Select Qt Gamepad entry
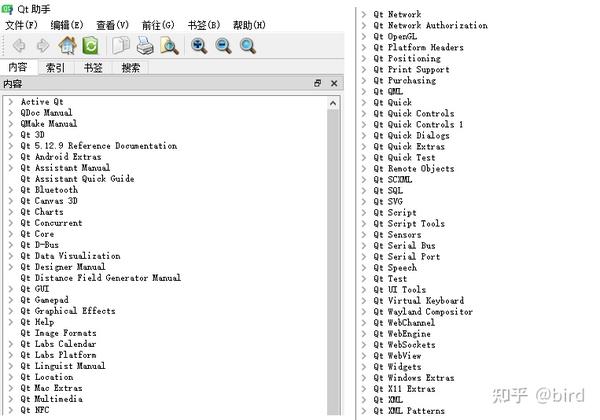 [x=44, y=300]
